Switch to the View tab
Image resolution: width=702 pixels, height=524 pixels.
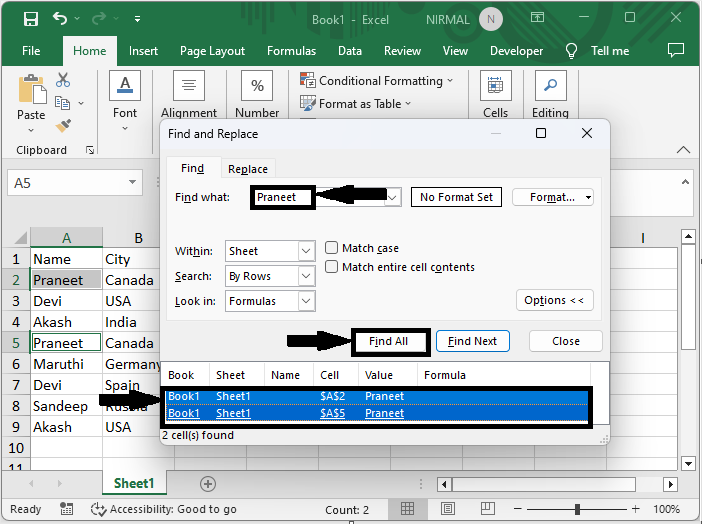[x=455, y=51]
